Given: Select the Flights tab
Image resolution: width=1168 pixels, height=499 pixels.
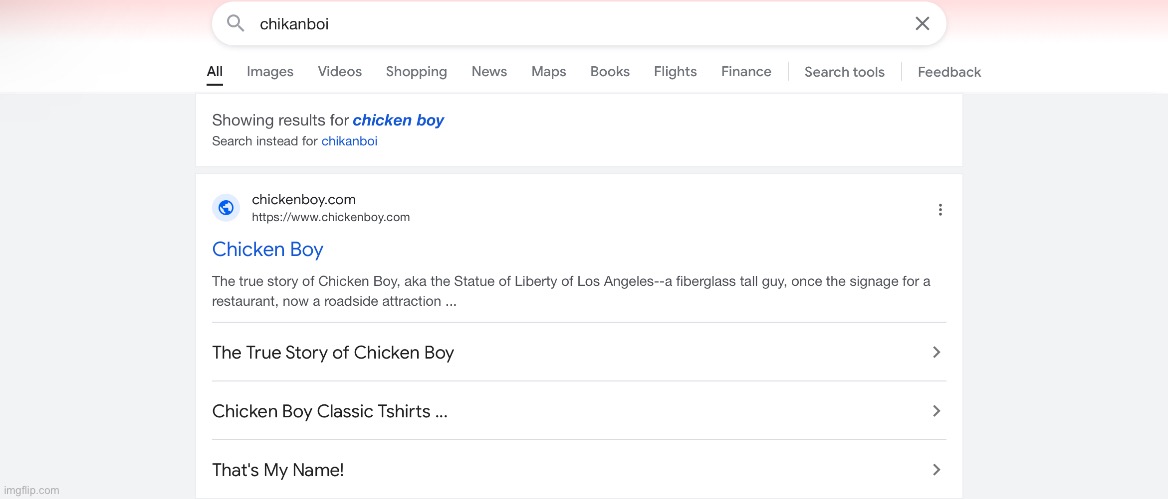Looking at the screenshot, I should (675, 72).
